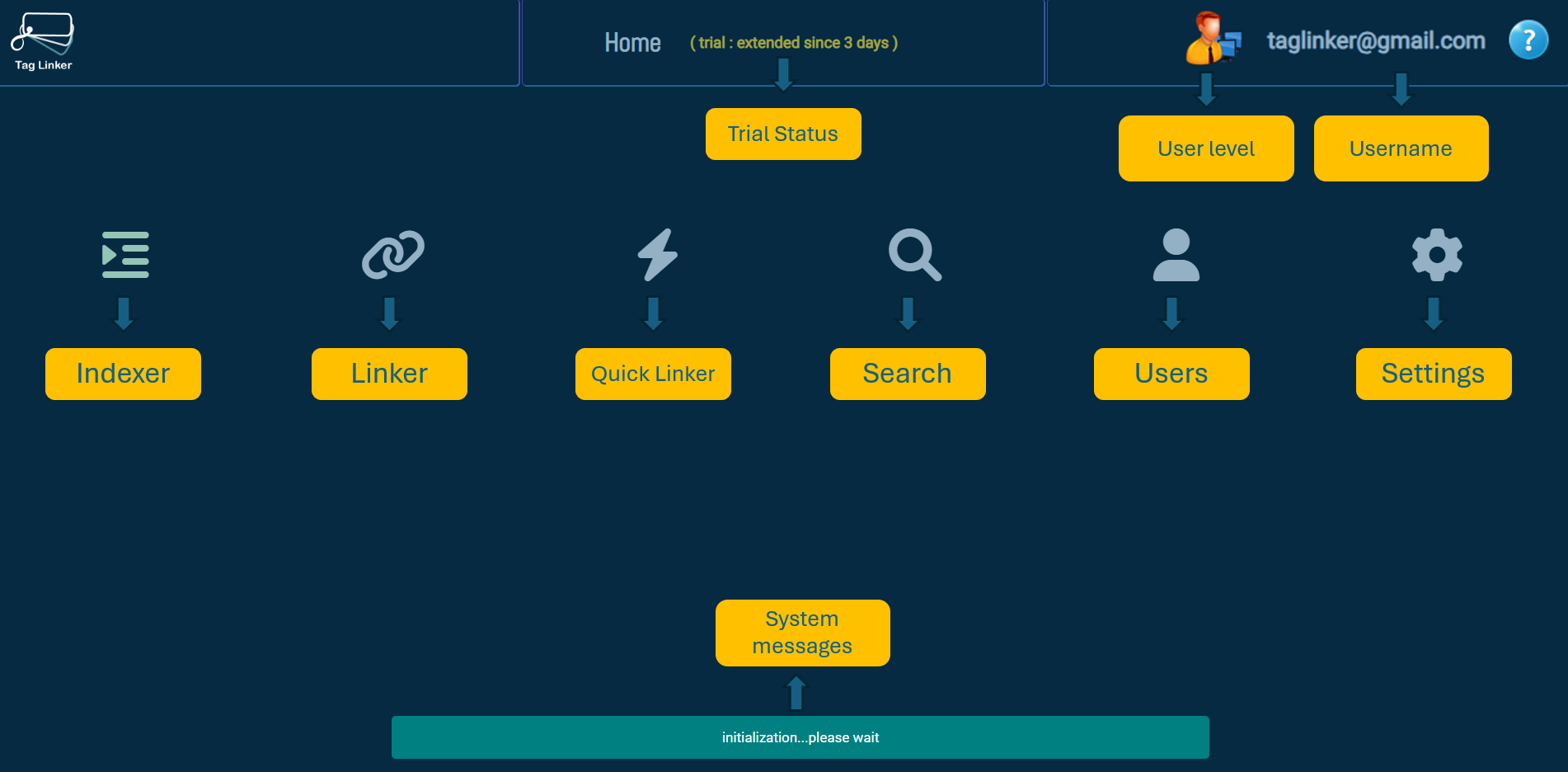Select the Home title in header

point(632,43)
